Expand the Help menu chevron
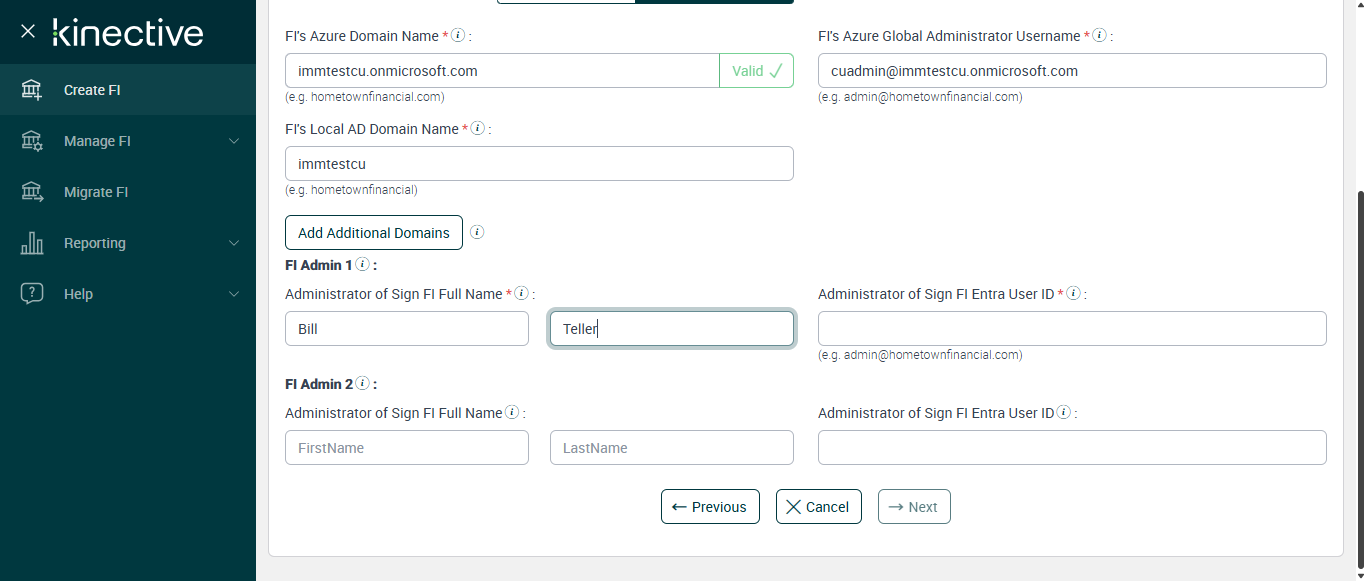Viewport: 1366px width, 581px height. point(234,294)
